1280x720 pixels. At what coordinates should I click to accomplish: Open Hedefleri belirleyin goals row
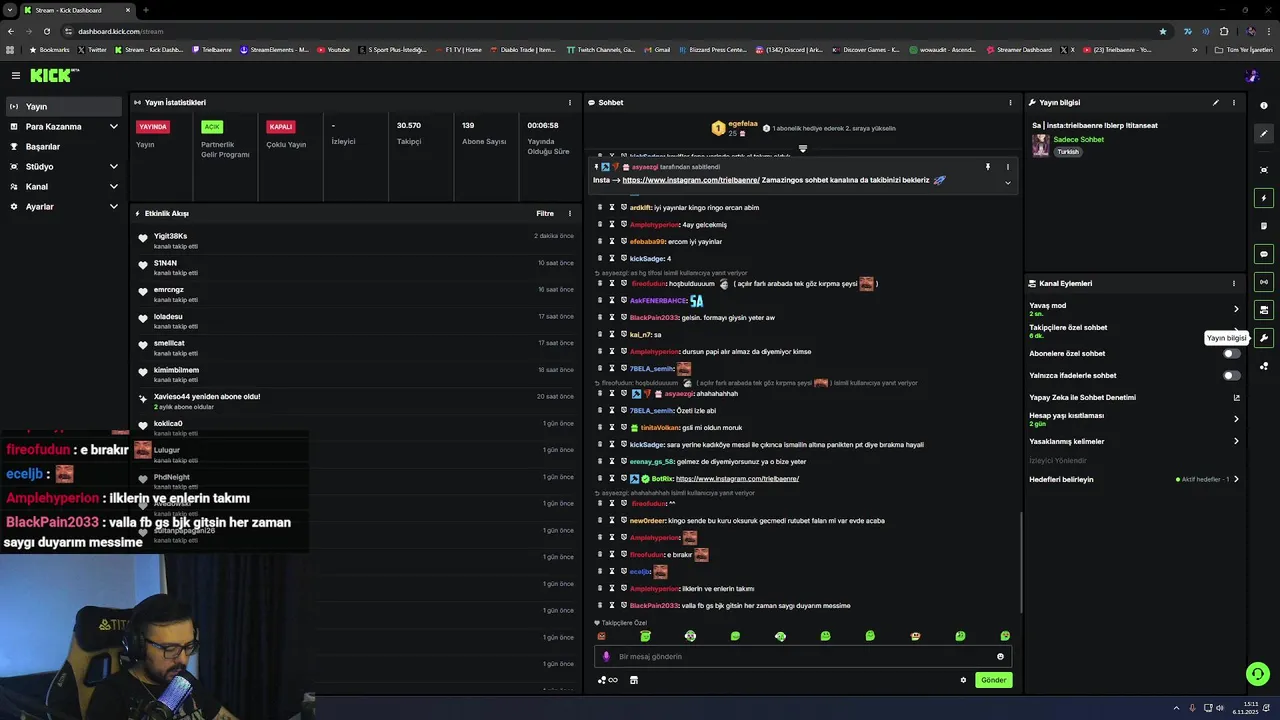(x=1135, y=479)
